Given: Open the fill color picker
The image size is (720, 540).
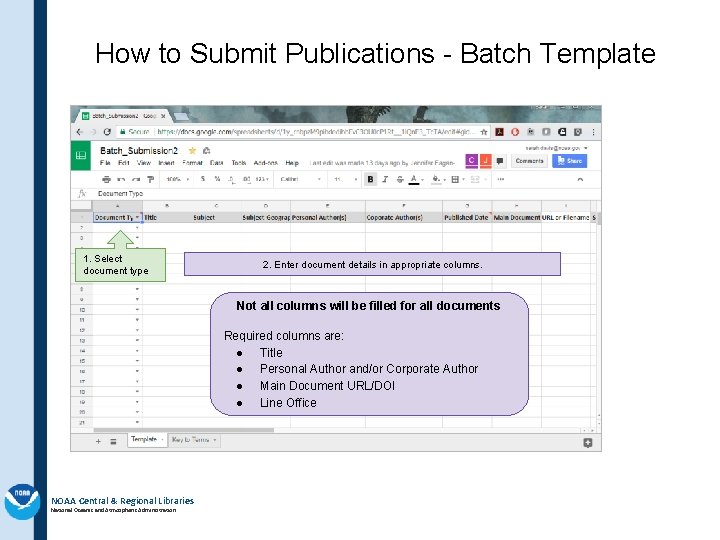Looking at the screenshot, I should 438,179.
